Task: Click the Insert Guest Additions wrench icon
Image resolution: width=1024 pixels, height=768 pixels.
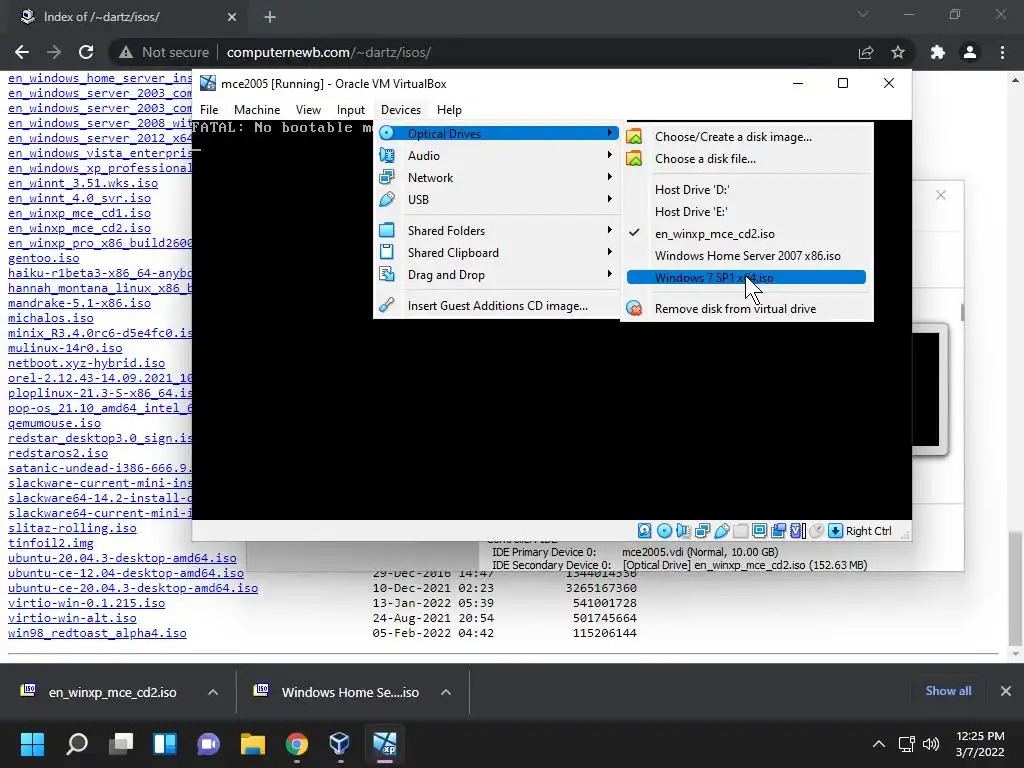Action: tap(387, 305)
